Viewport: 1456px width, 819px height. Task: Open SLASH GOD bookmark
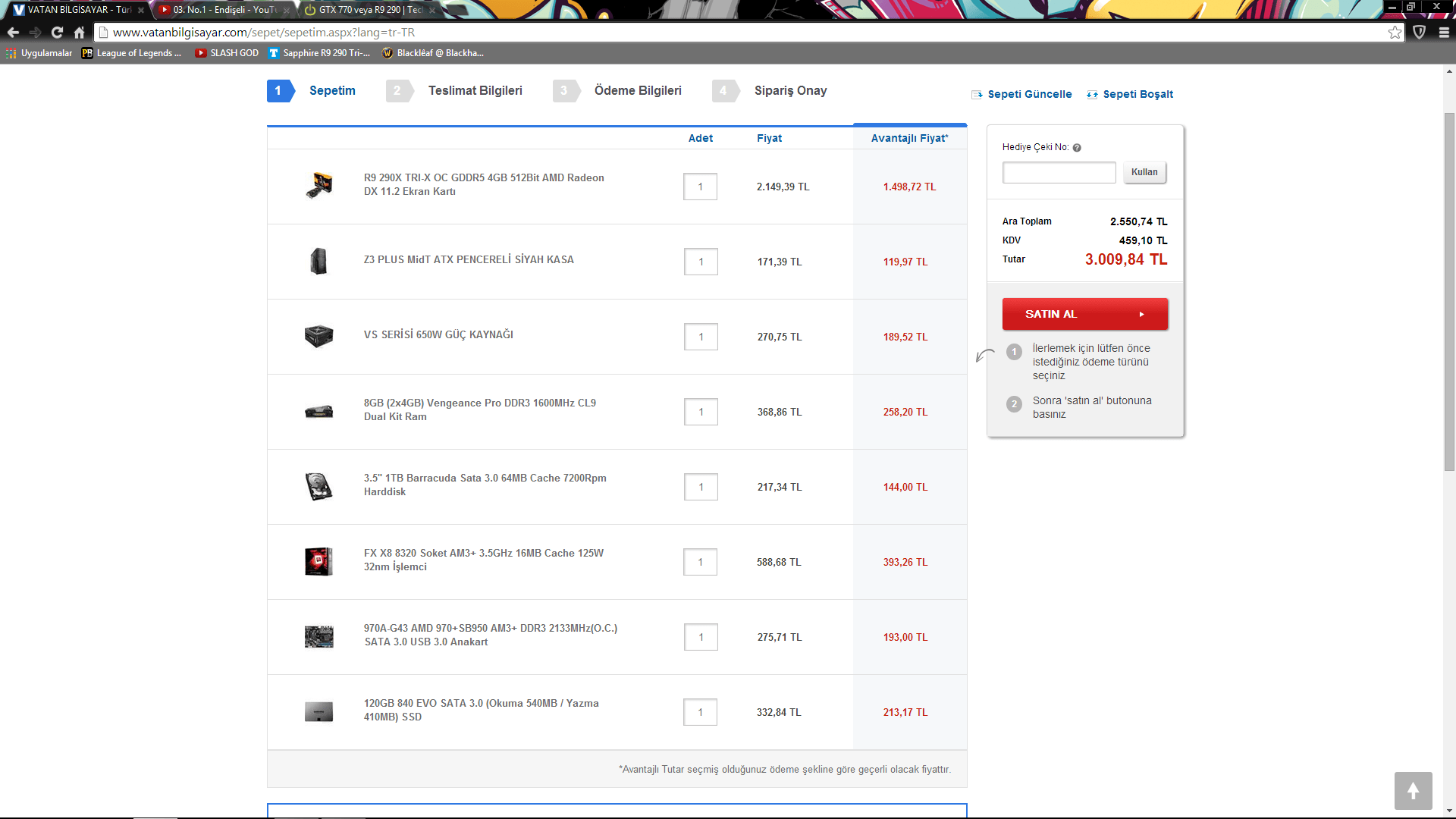point(227,53)
